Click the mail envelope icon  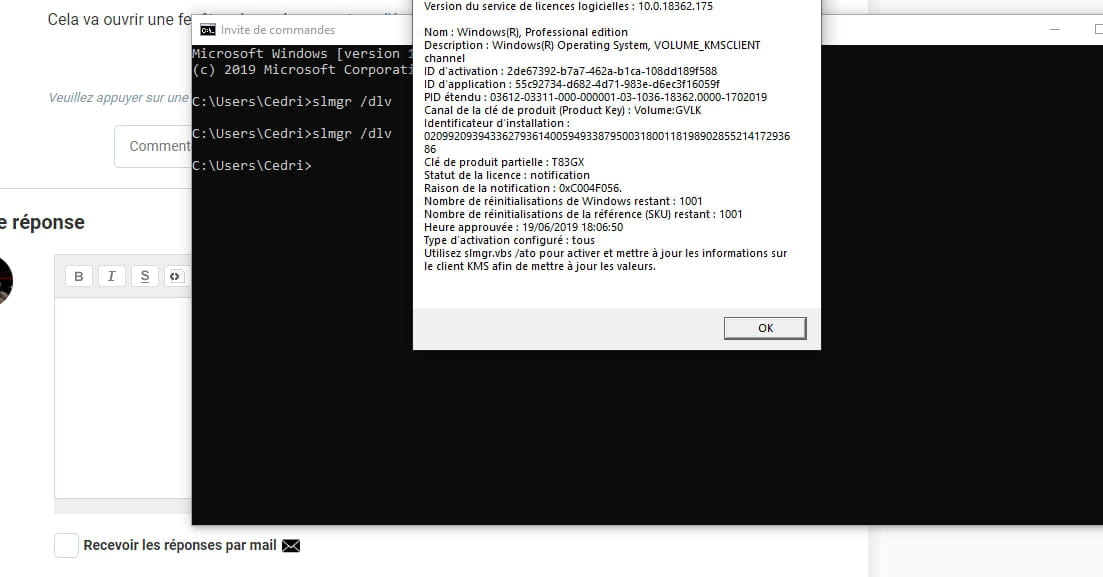[x=291, y=545]
